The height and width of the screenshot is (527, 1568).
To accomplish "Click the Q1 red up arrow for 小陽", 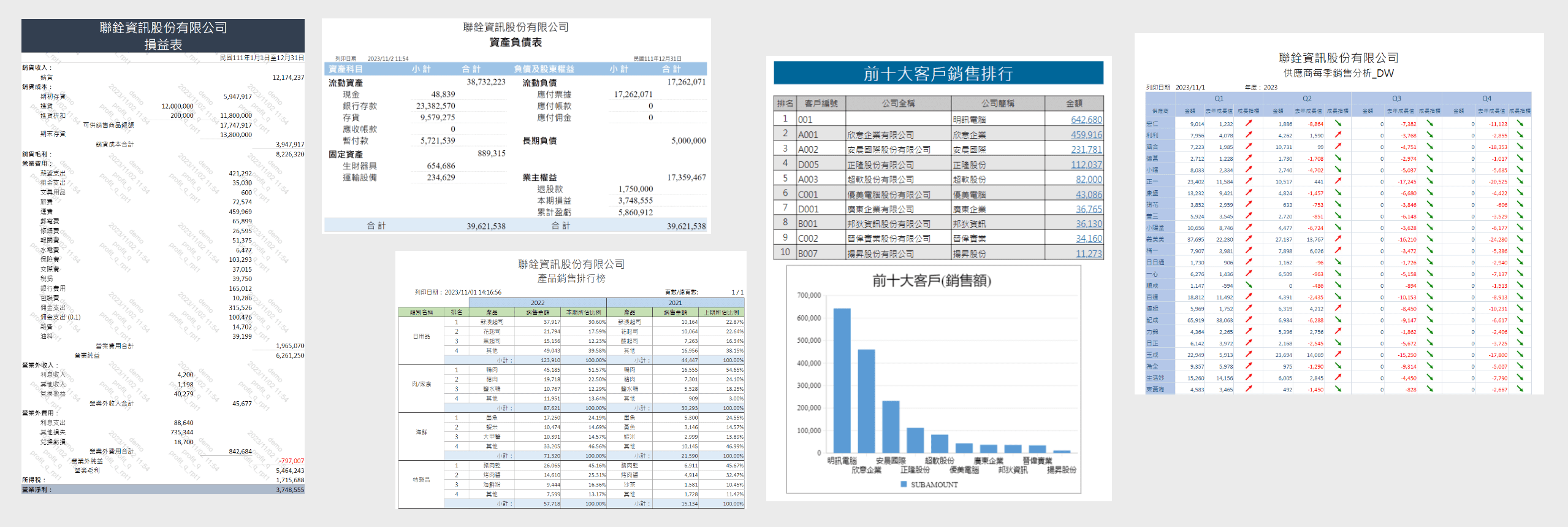I will [x=1249, y=170].
